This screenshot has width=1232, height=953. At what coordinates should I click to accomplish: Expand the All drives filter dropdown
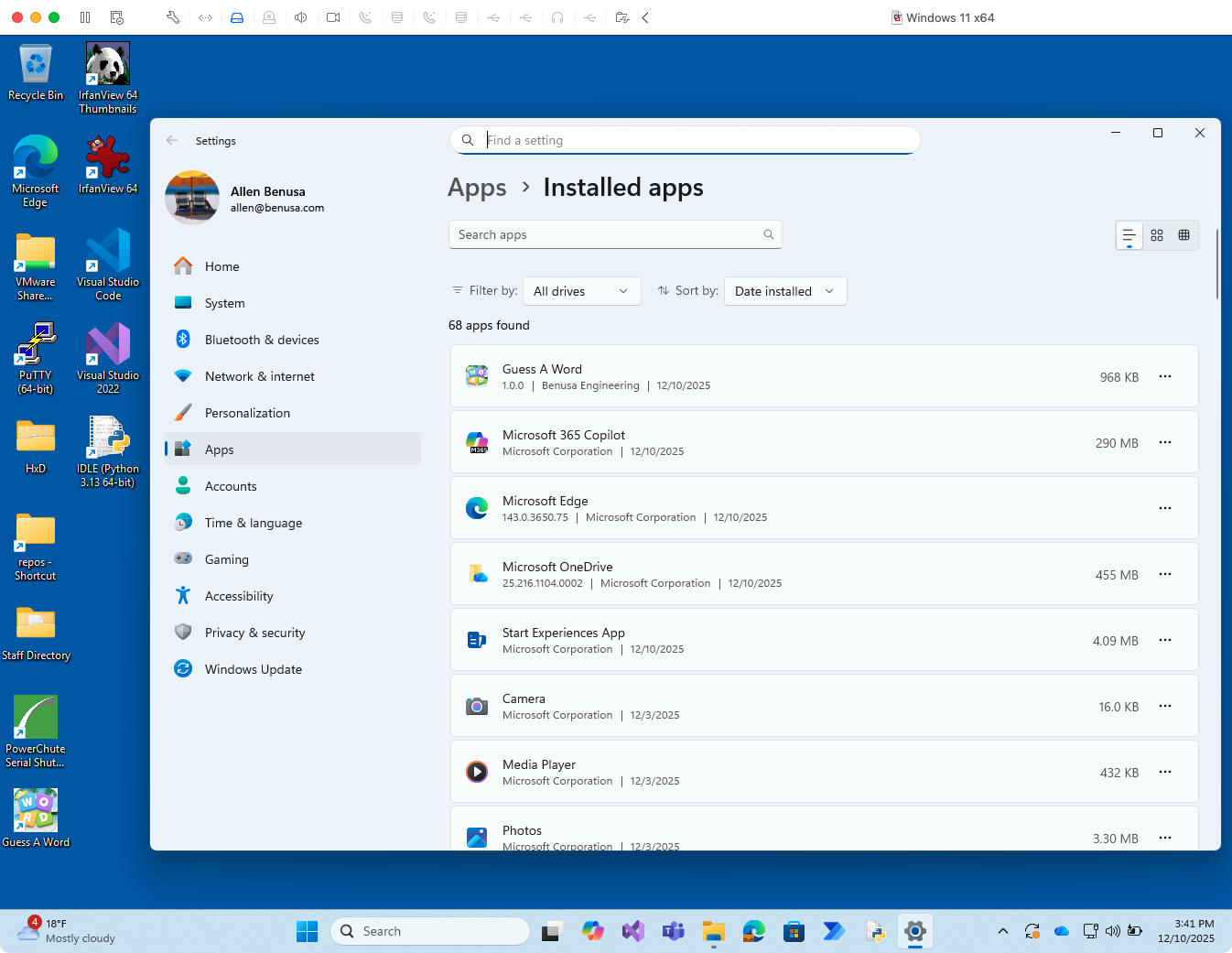click(x=581, y=291)
